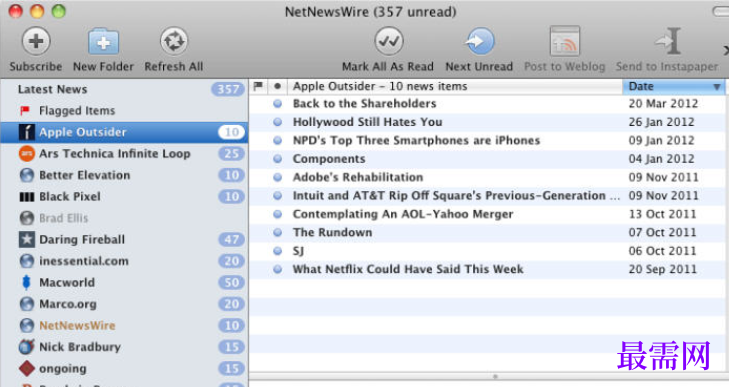Open the inessential.com feed

124,261
